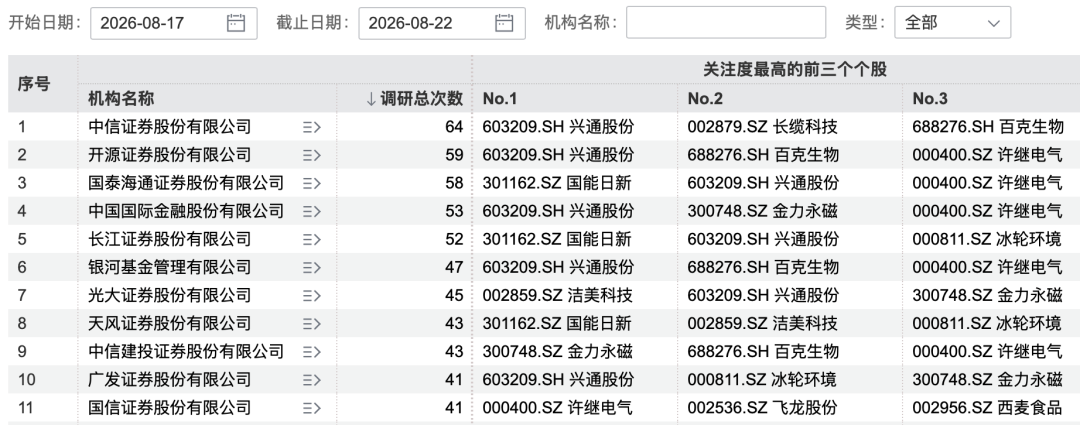Click 301162.SZ 国能日新 in row 3
The width and height of the screenshot is (1080, 425).
[x=557, y=183]
